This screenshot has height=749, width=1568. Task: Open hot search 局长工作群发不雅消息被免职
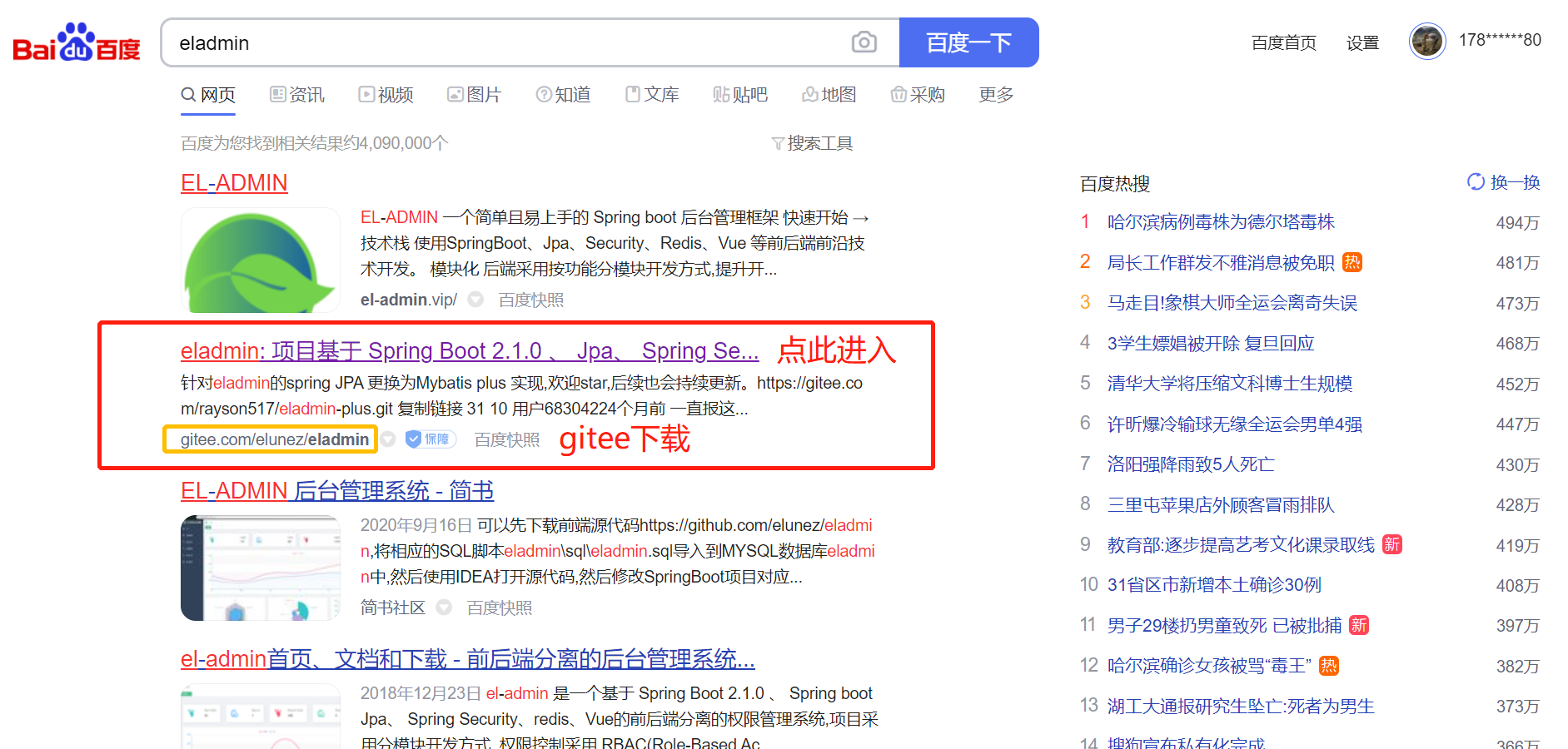pos(1221,263)
